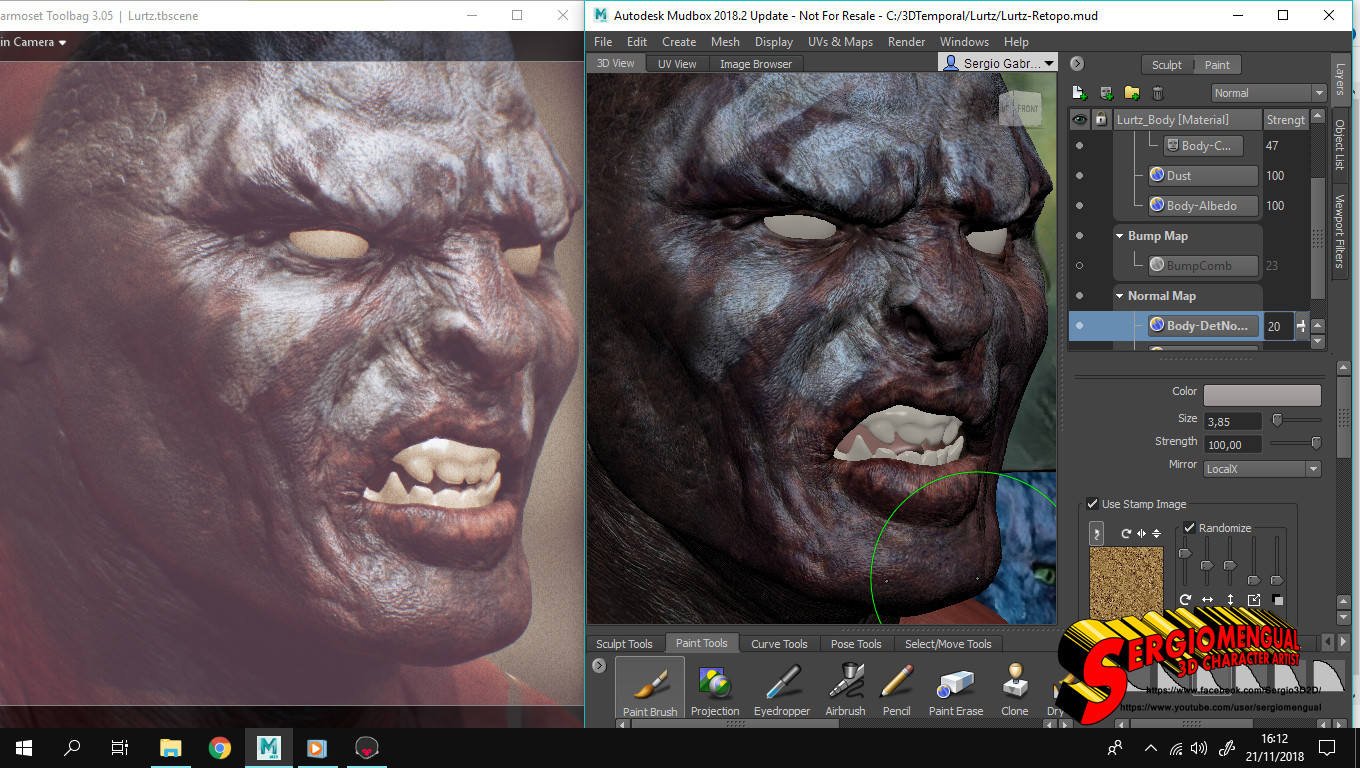
Task: Click the Size value field 3,85
Action: (x=1234, y=421)
